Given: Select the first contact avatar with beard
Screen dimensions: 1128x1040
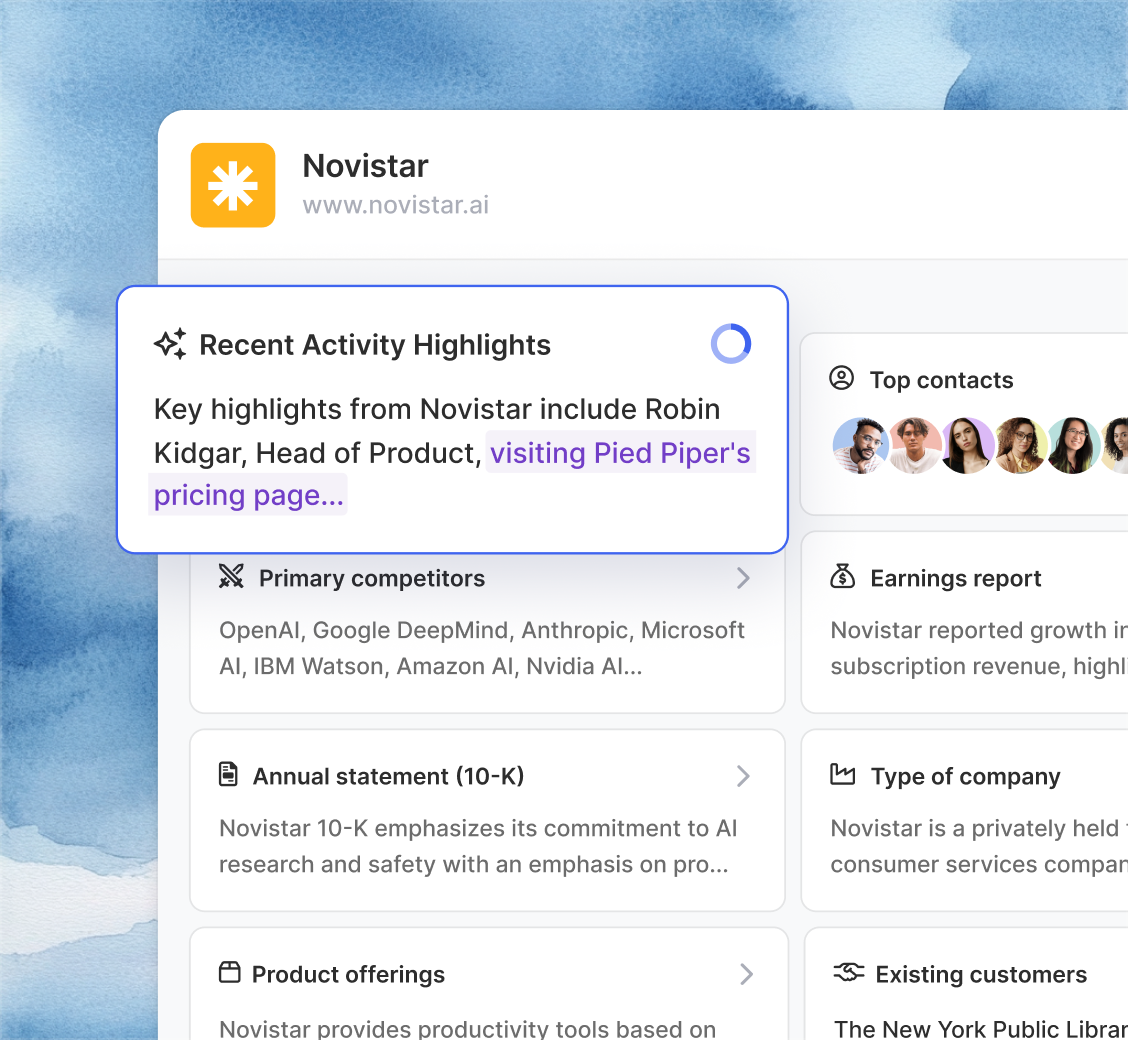Looking at the screenshot, I should pos(860,445).
